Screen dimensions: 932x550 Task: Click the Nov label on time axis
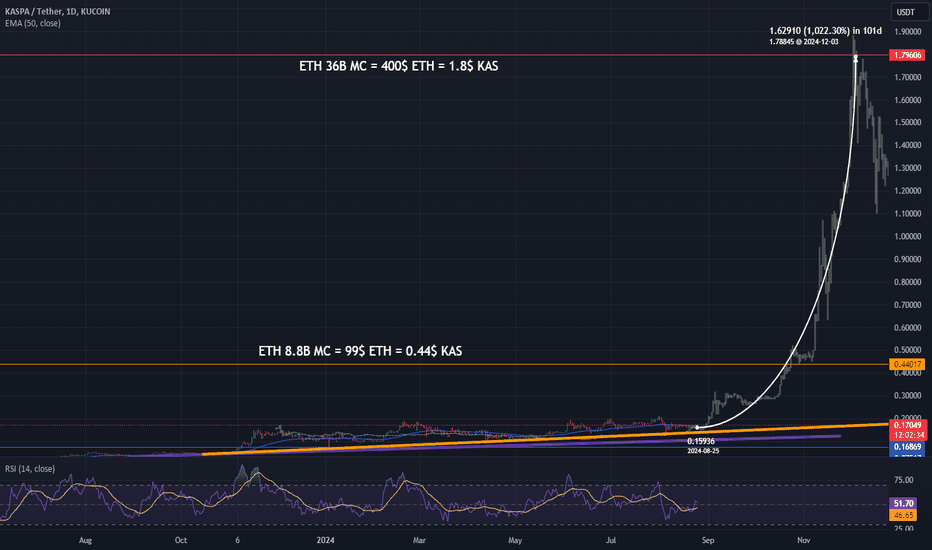804,540
